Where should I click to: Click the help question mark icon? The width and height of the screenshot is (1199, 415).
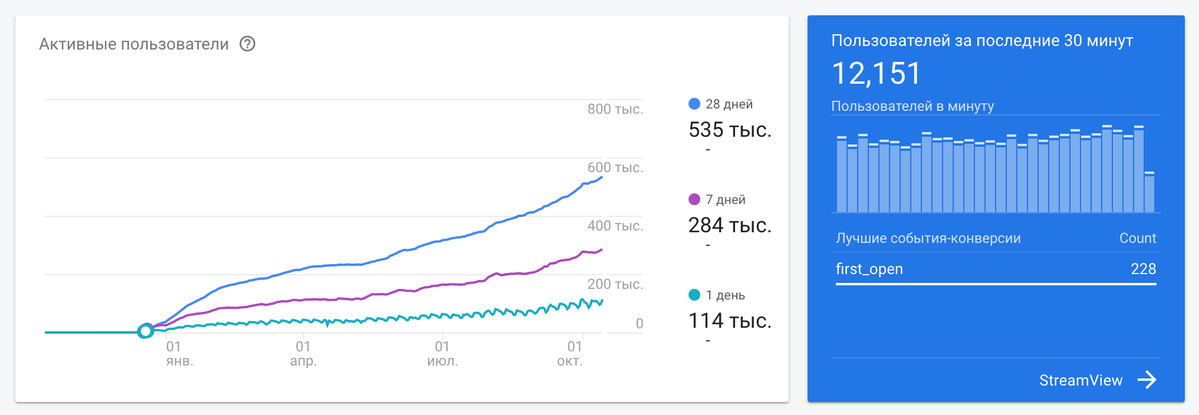(247, 44)
